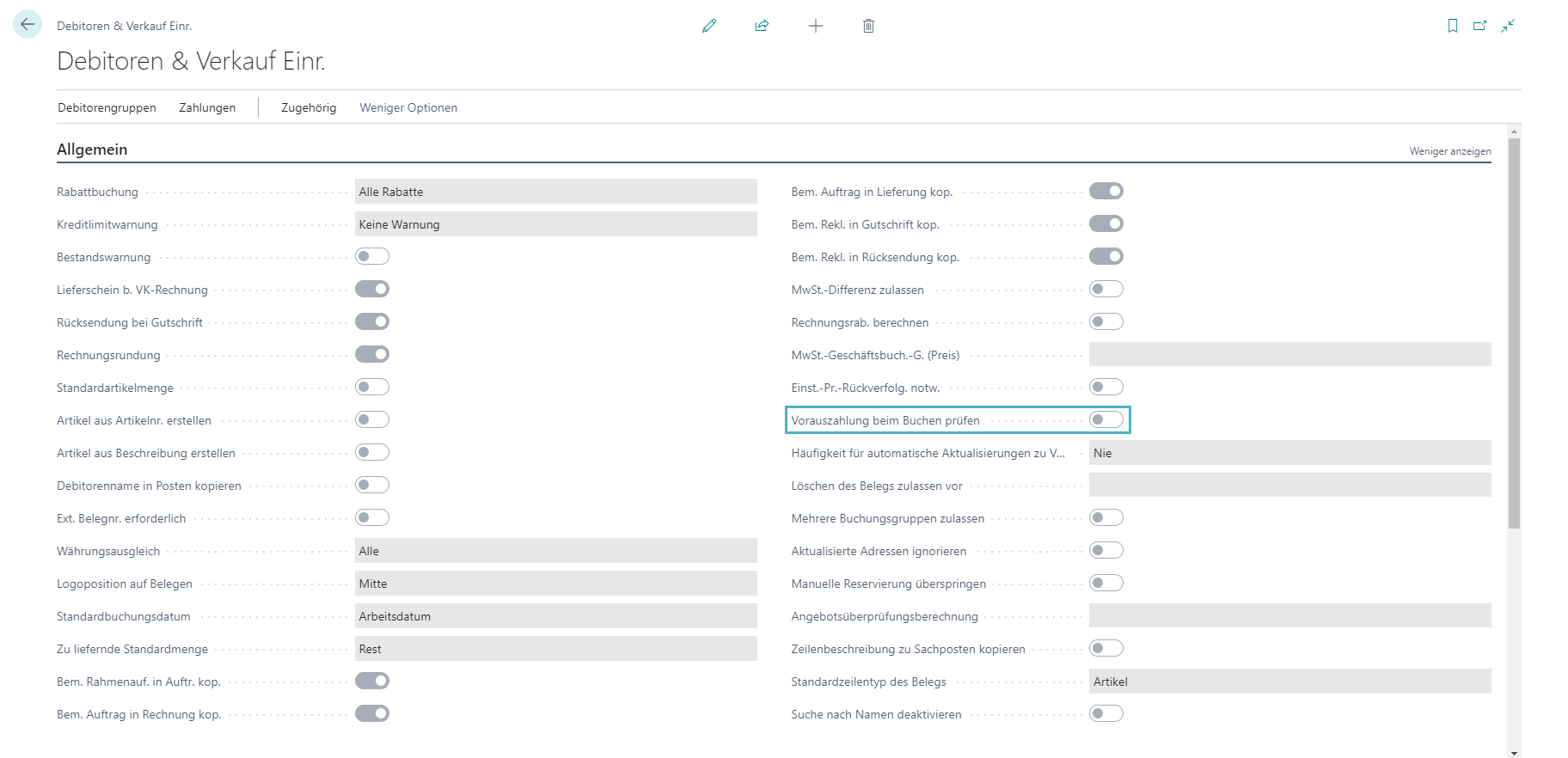This screenshot has height=758, width=1568.
Task: Disable the Rechnungsrundung toggle
Action: pos(372,355)
